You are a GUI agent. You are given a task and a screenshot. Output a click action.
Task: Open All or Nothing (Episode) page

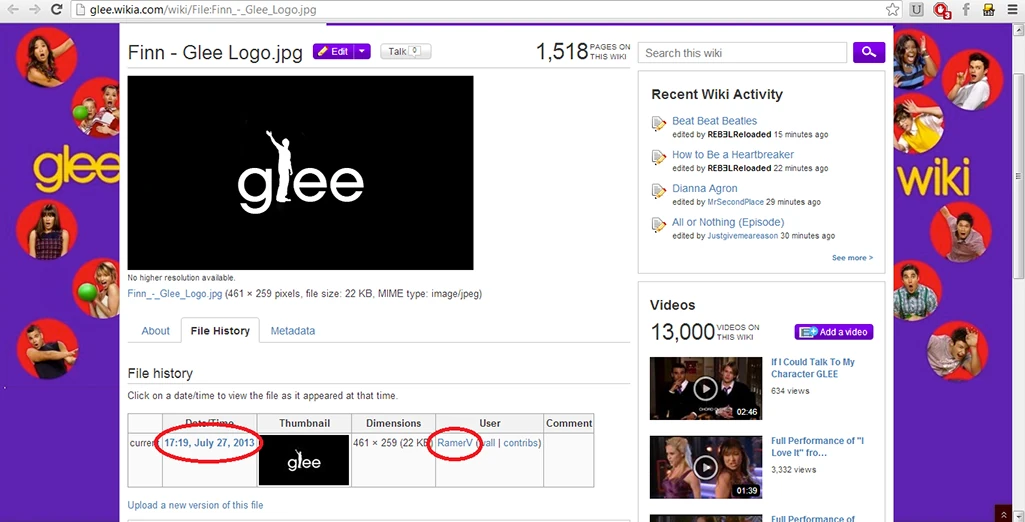point(728,223)
